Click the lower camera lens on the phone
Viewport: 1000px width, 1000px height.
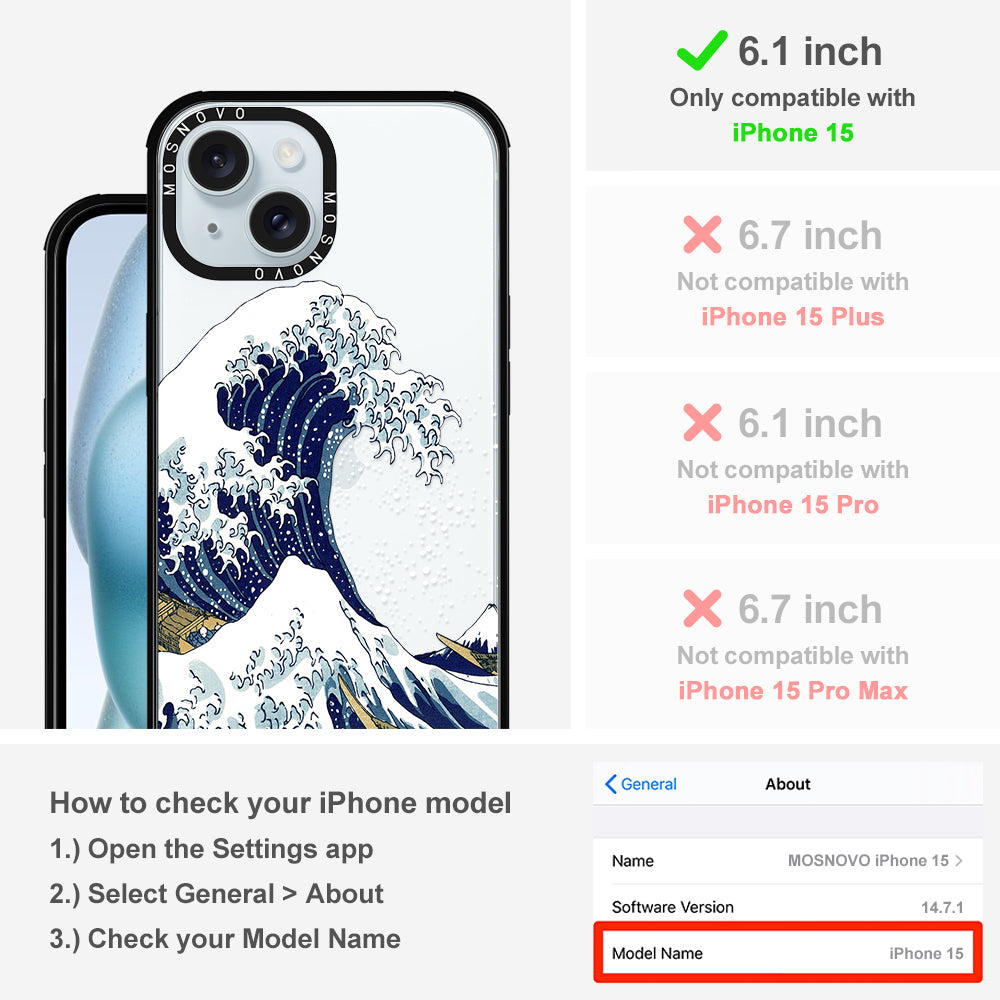(x=279, y=222)
